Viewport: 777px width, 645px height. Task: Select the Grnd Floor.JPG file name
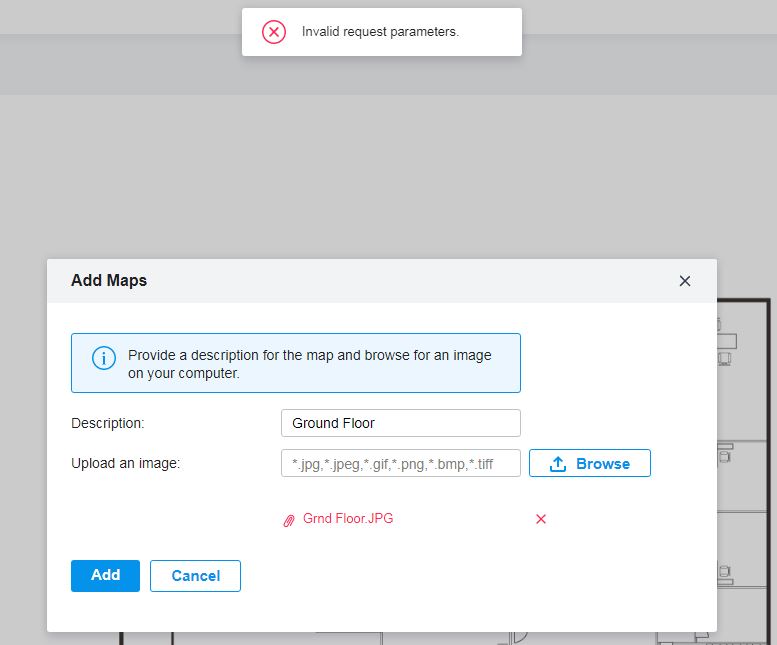tap(348, 519)
